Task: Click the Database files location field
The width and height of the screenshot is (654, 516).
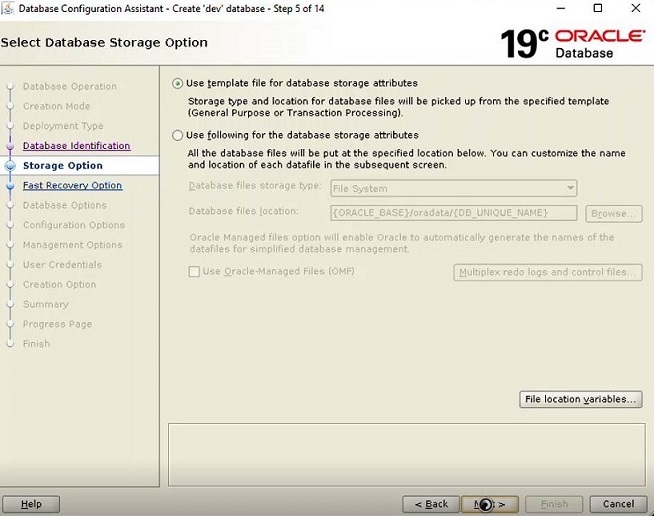Action: pyautogui.click(x=454, y=213)
